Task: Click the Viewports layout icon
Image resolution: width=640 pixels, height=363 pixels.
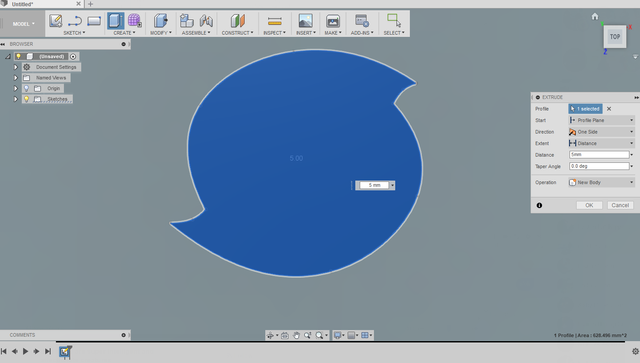Action: [364, 335]
